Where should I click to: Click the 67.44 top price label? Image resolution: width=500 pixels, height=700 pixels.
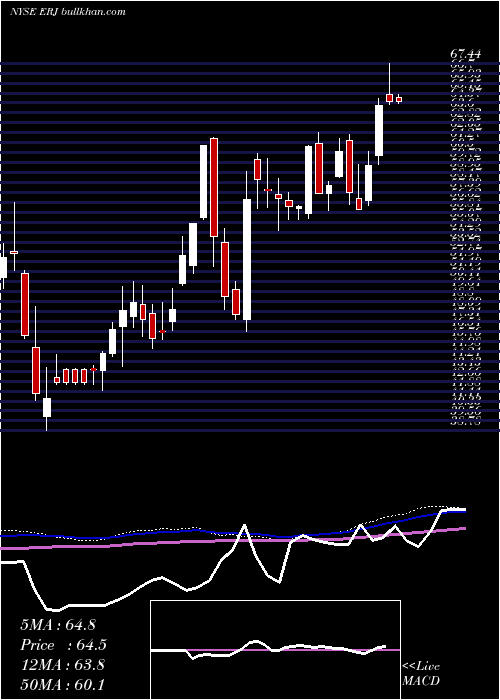coord(465,54)
